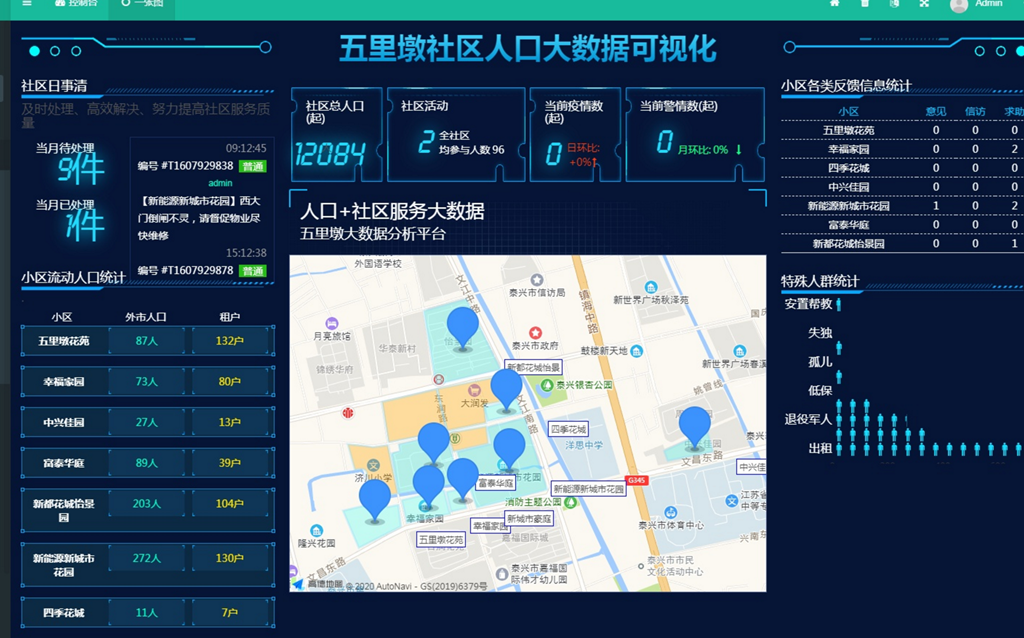This screenshot has width=1024, height=638.
Task: Click the home icon in top bar
Action: tap(834, 3)
